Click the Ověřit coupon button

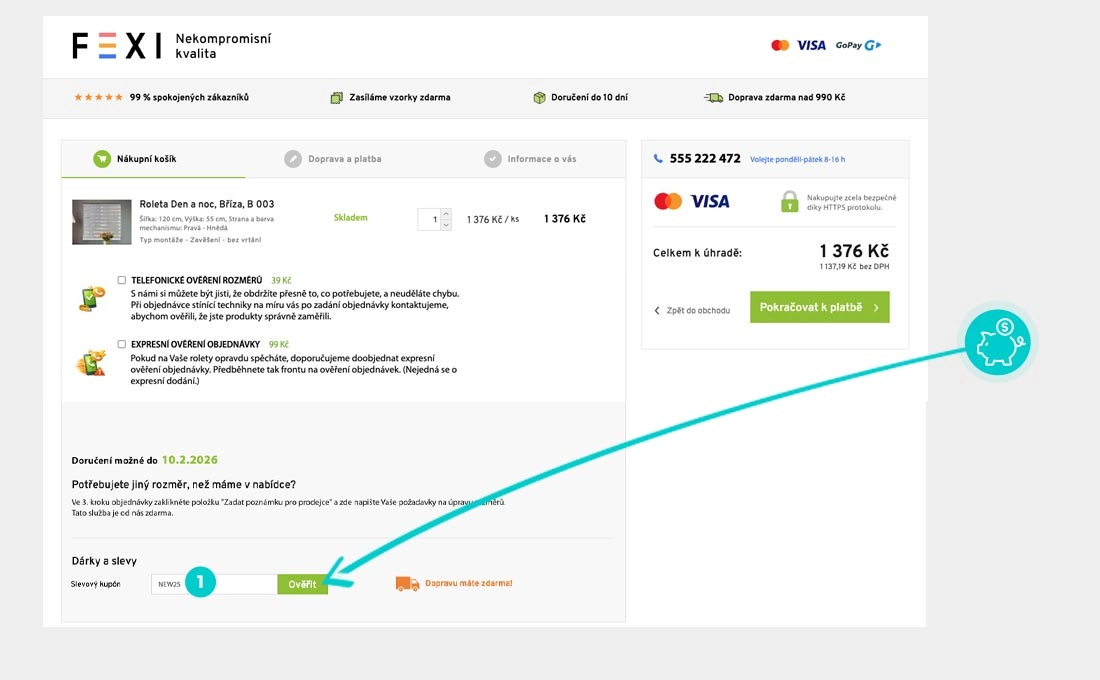point(302,585)
